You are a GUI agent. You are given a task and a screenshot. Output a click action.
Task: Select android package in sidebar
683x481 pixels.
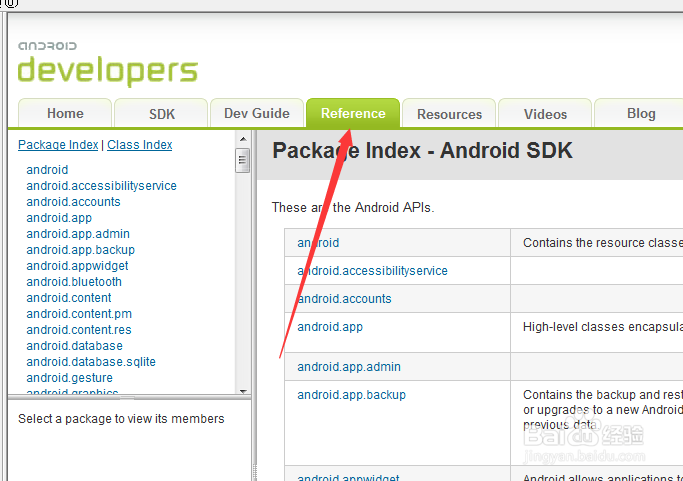click(x=47, y=169)
